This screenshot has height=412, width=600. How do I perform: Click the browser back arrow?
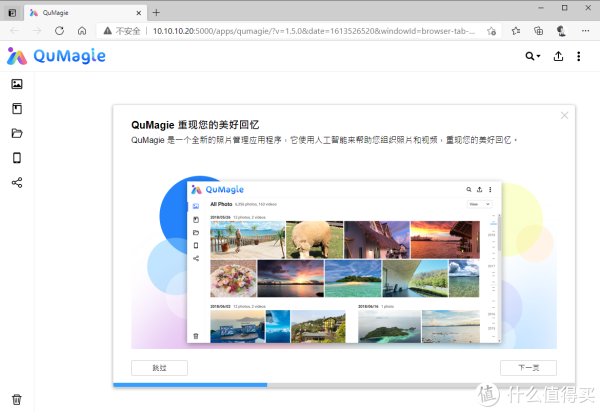tap(15, 31)
